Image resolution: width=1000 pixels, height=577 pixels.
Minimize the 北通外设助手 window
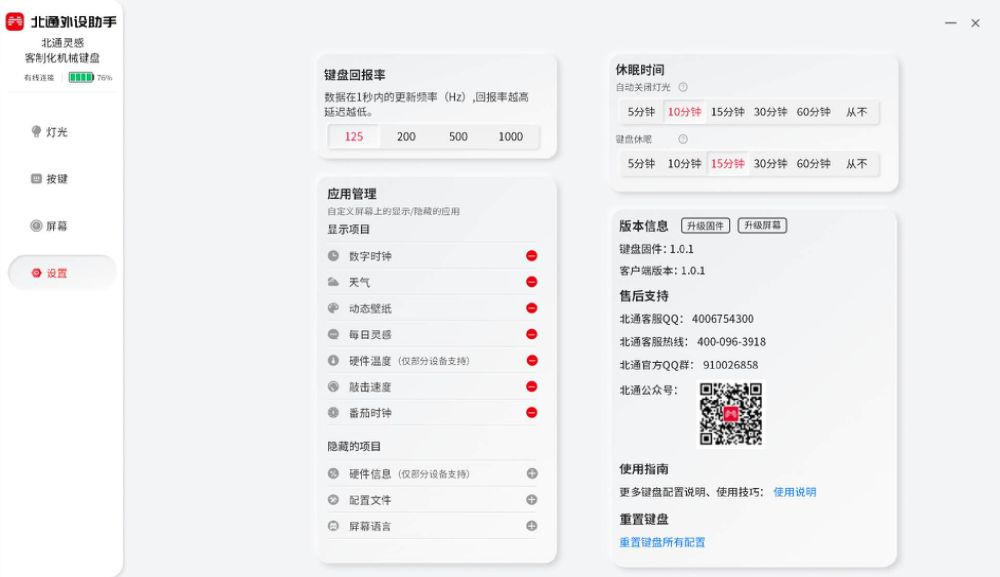[x=950, y=22]
